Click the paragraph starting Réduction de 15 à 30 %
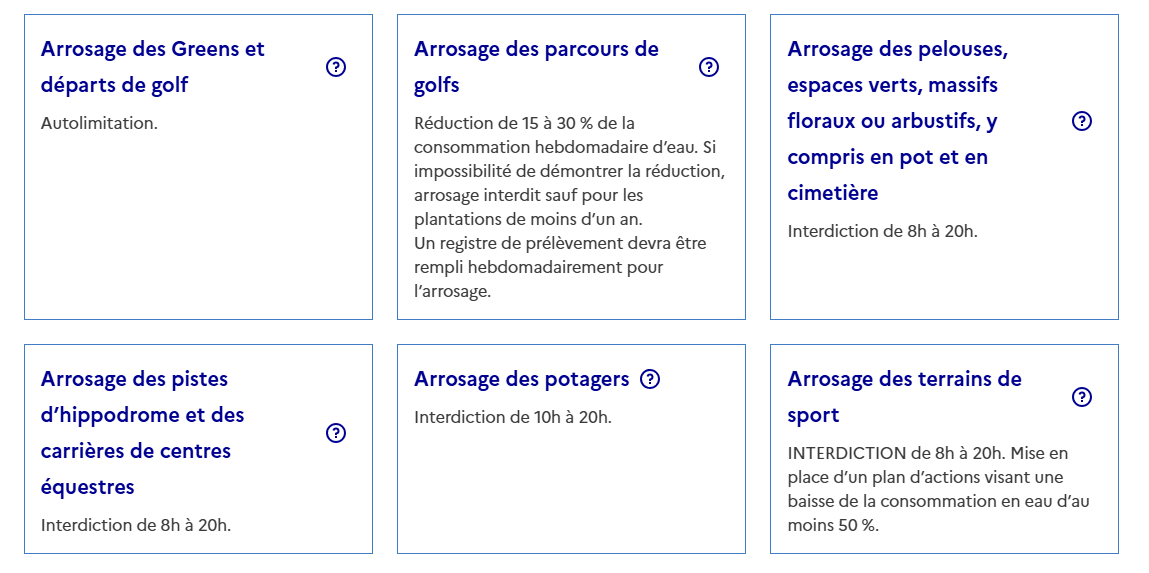The height and width of the screenshot is (573, 1149). pyautogui.click(x=569, y=171)
